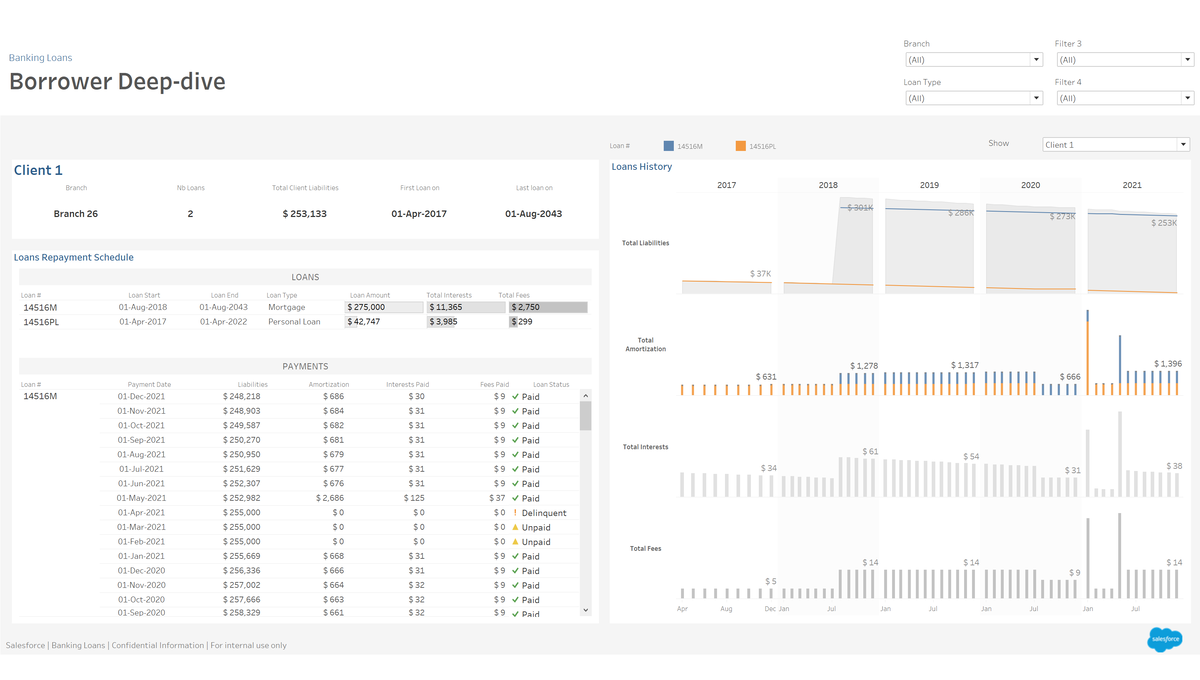Click the Banking Loans breadcrumb link
The image size is (1200, 680).
[x=41, y=58]
